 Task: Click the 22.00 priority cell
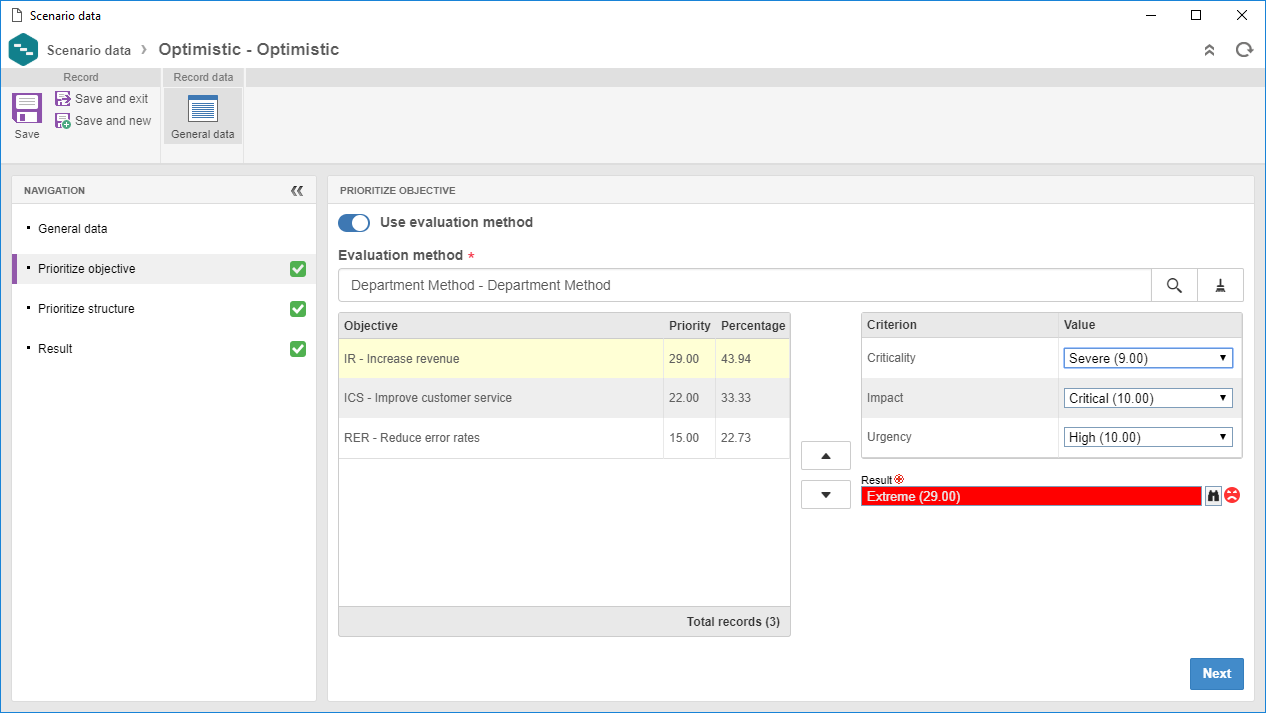point(690,398)
